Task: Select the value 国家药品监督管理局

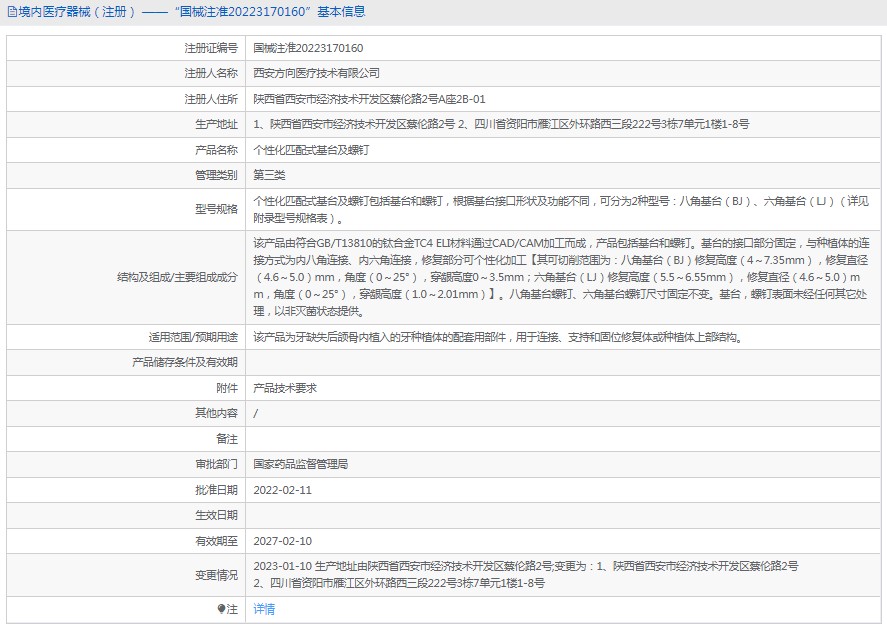Action: [301, 465]
